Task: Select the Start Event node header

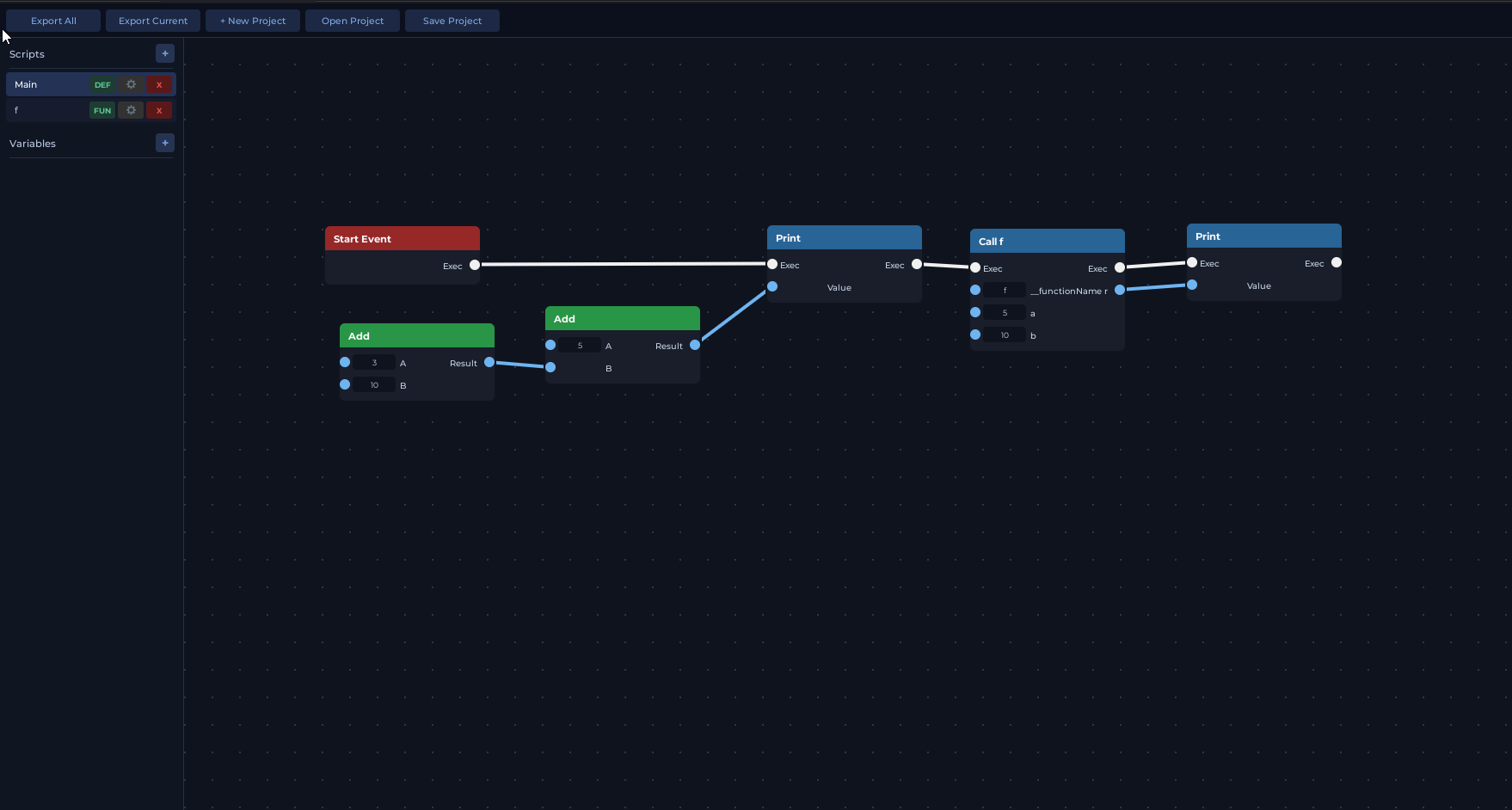Action: 403,238
